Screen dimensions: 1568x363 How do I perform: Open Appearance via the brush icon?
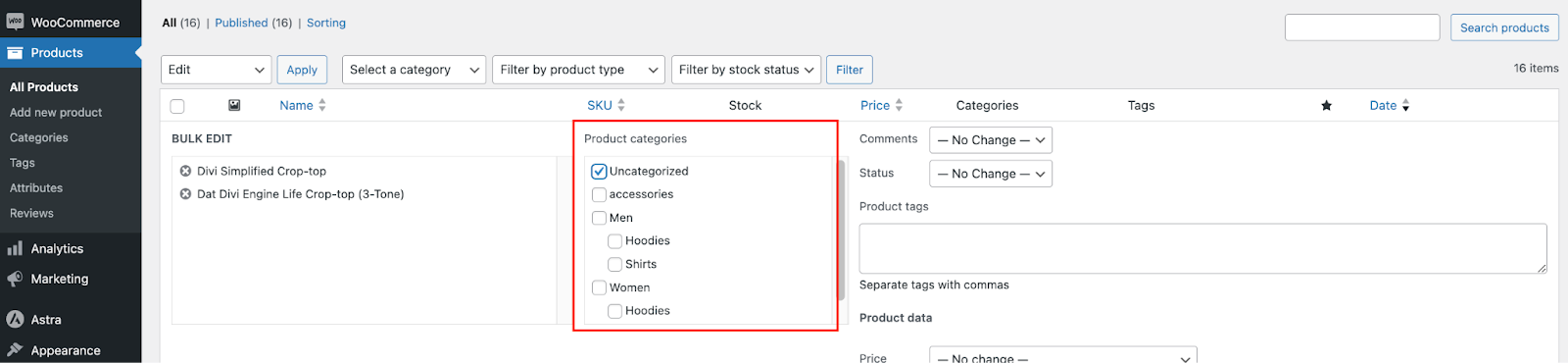tap(15, 350)
